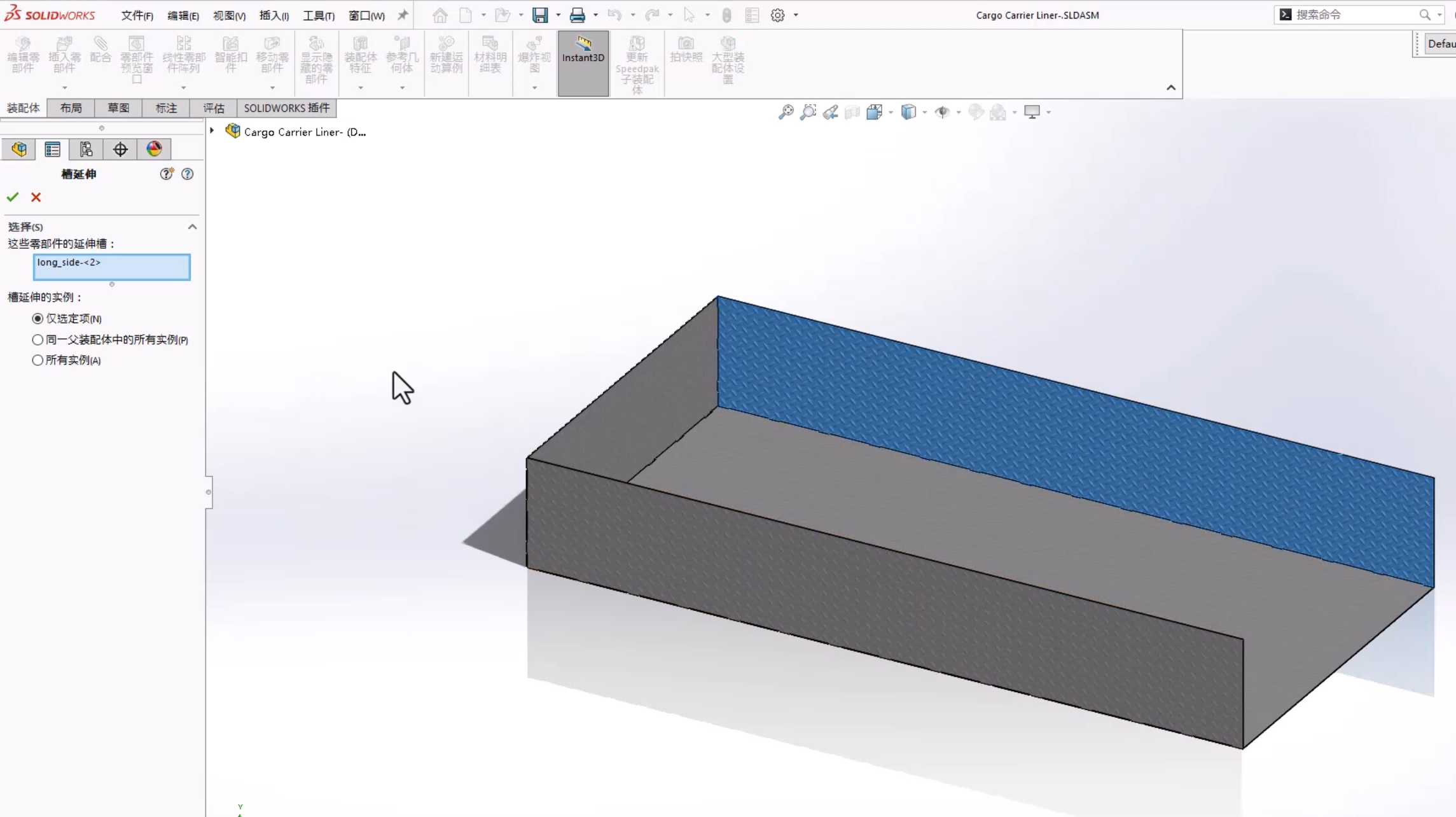Open the View Orientation dropdown arrow
Viewport: 1456px width, 817px height.
click(891, 113)
